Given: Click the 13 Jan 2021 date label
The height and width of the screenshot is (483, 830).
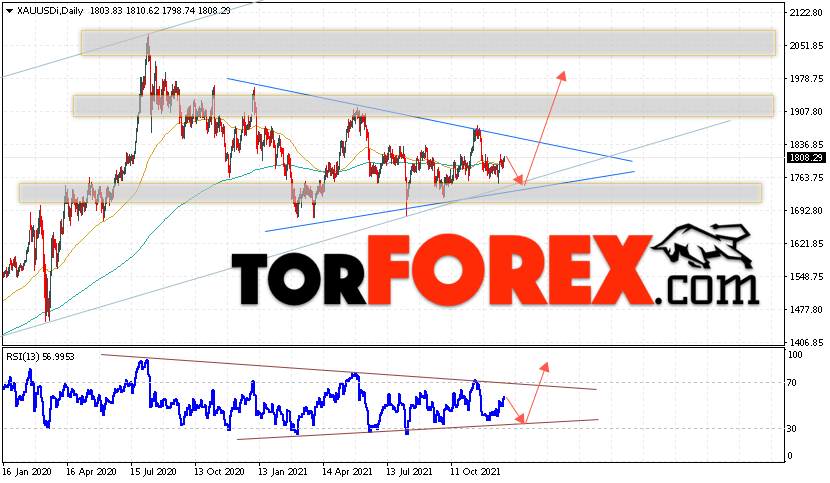Looking at the screenshot, I should 283,472.
